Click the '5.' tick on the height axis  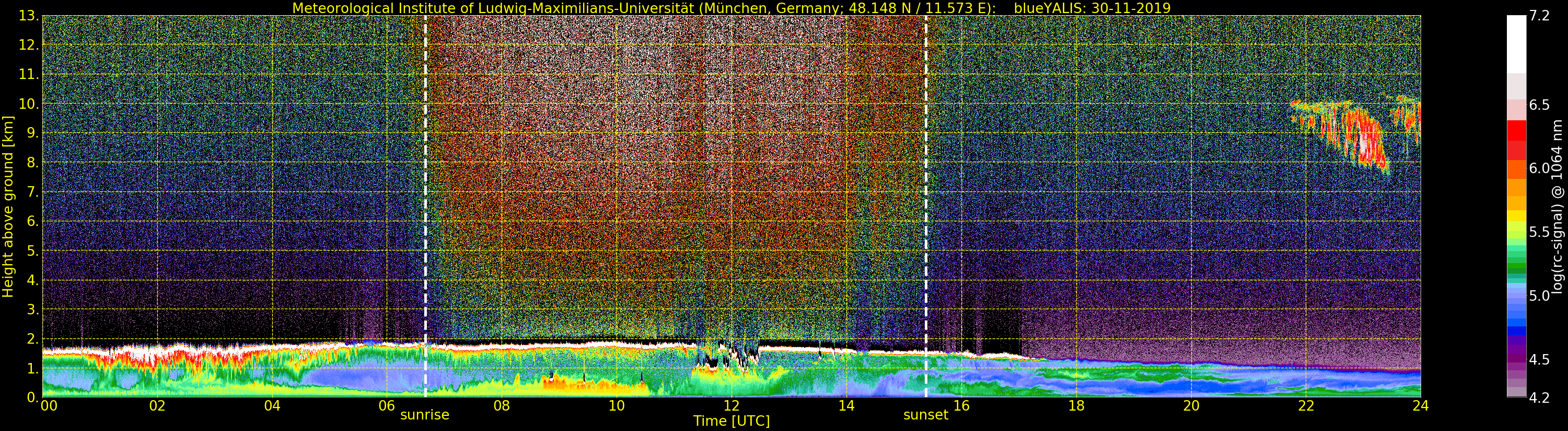pyautogui.click(x=32, y=251)
